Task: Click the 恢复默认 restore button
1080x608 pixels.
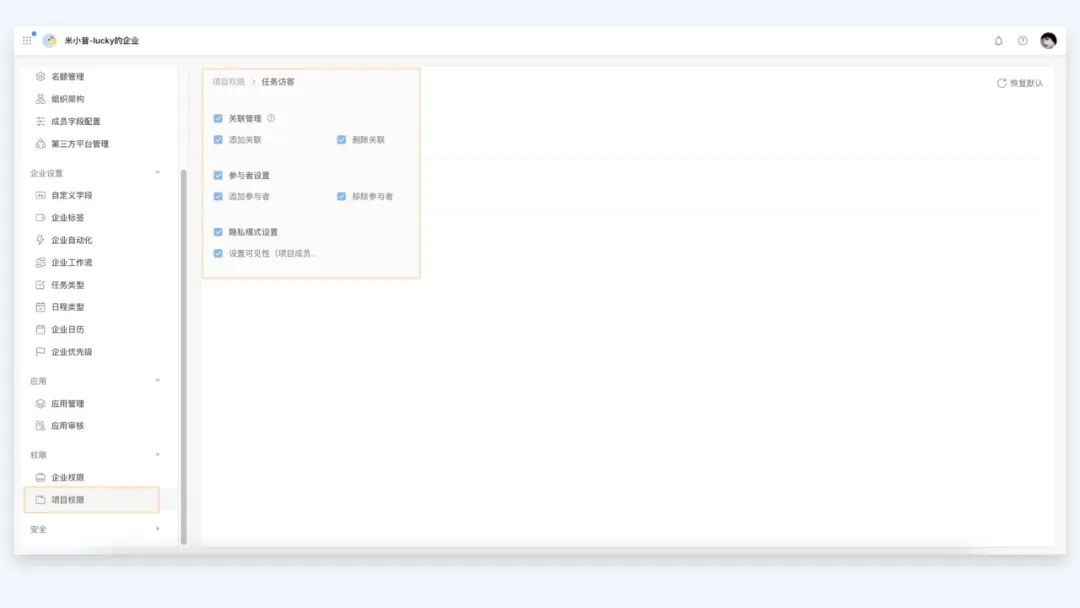Action: click(x=1019, y=83)
